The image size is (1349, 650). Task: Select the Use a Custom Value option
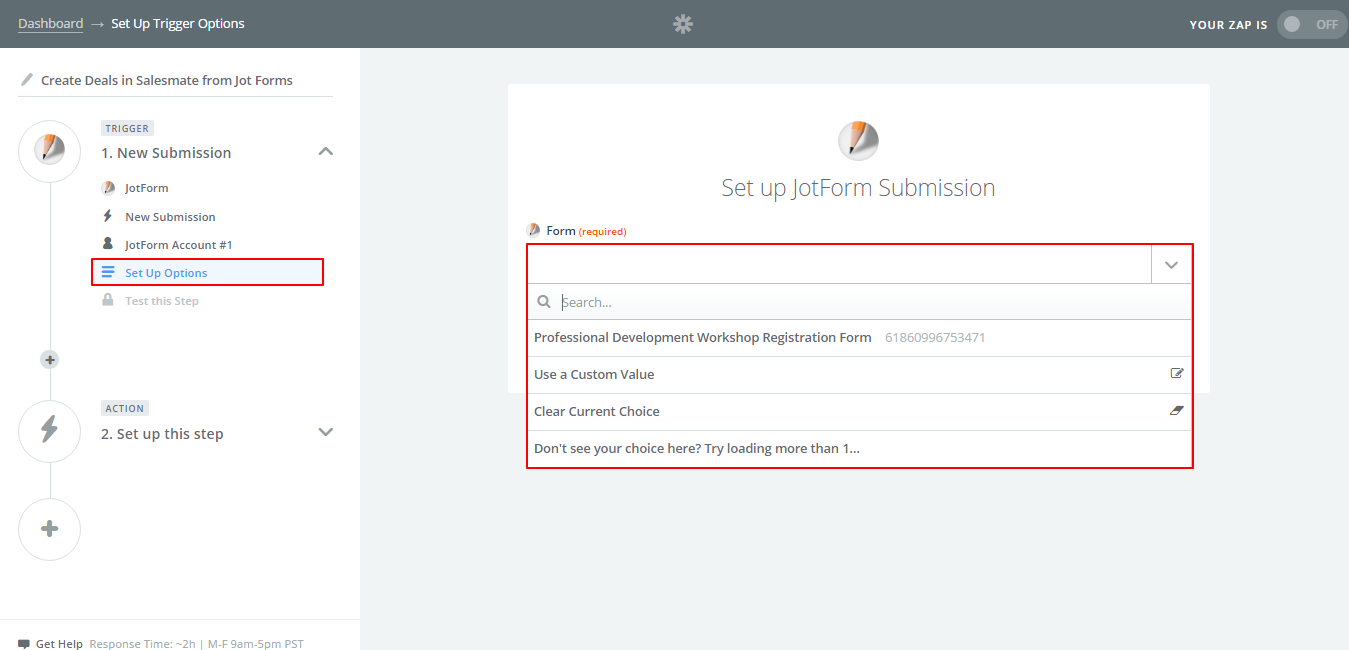click(860, 375)
